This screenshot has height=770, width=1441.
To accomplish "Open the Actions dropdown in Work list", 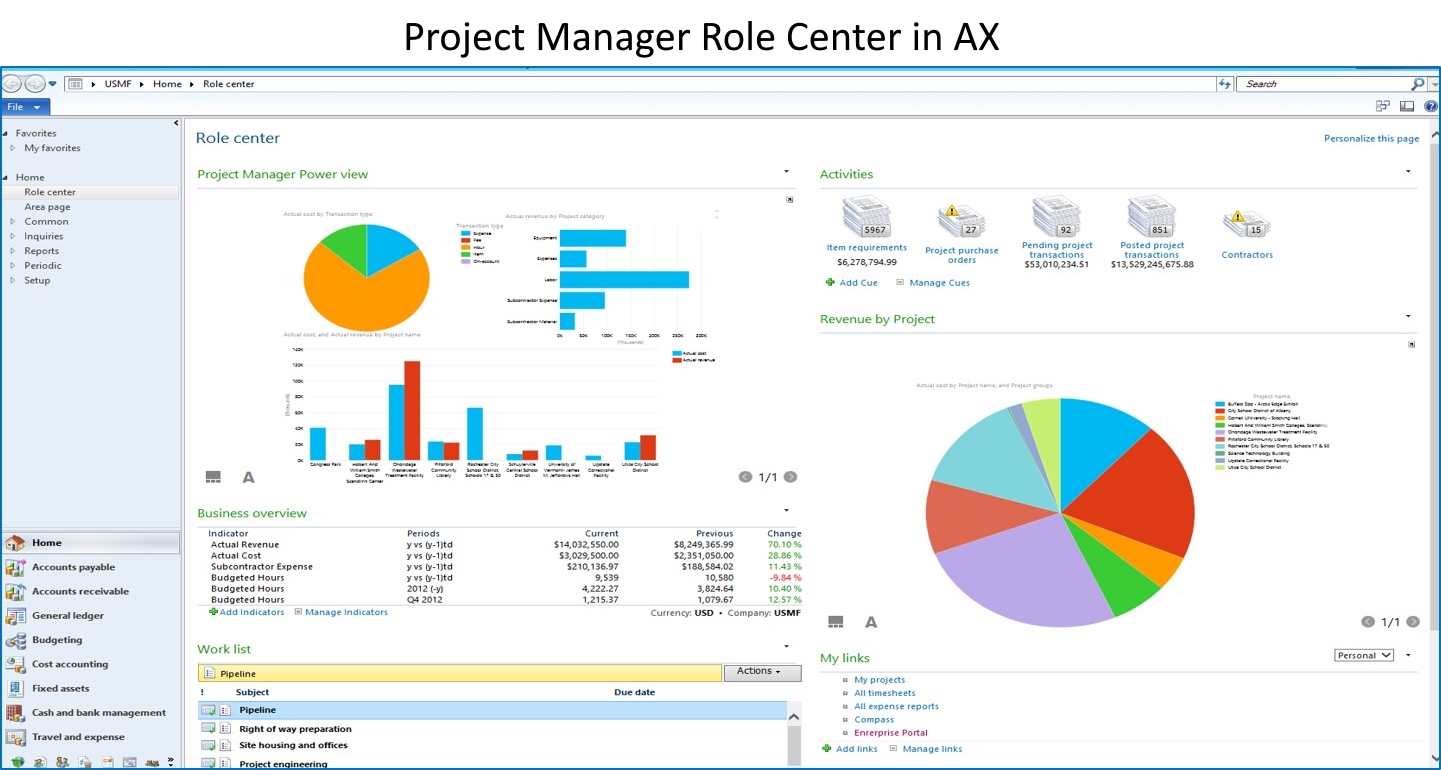I will [762, 672].
